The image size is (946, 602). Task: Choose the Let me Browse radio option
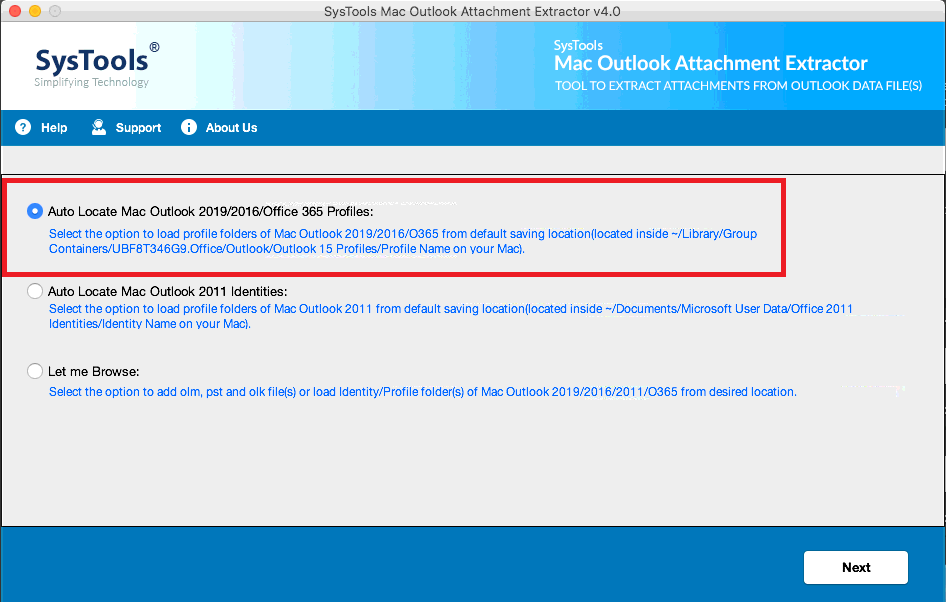pos(35,371)
